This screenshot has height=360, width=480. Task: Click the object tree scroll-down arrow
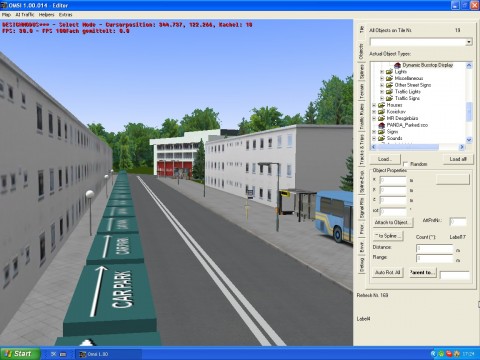coord(469,140)
